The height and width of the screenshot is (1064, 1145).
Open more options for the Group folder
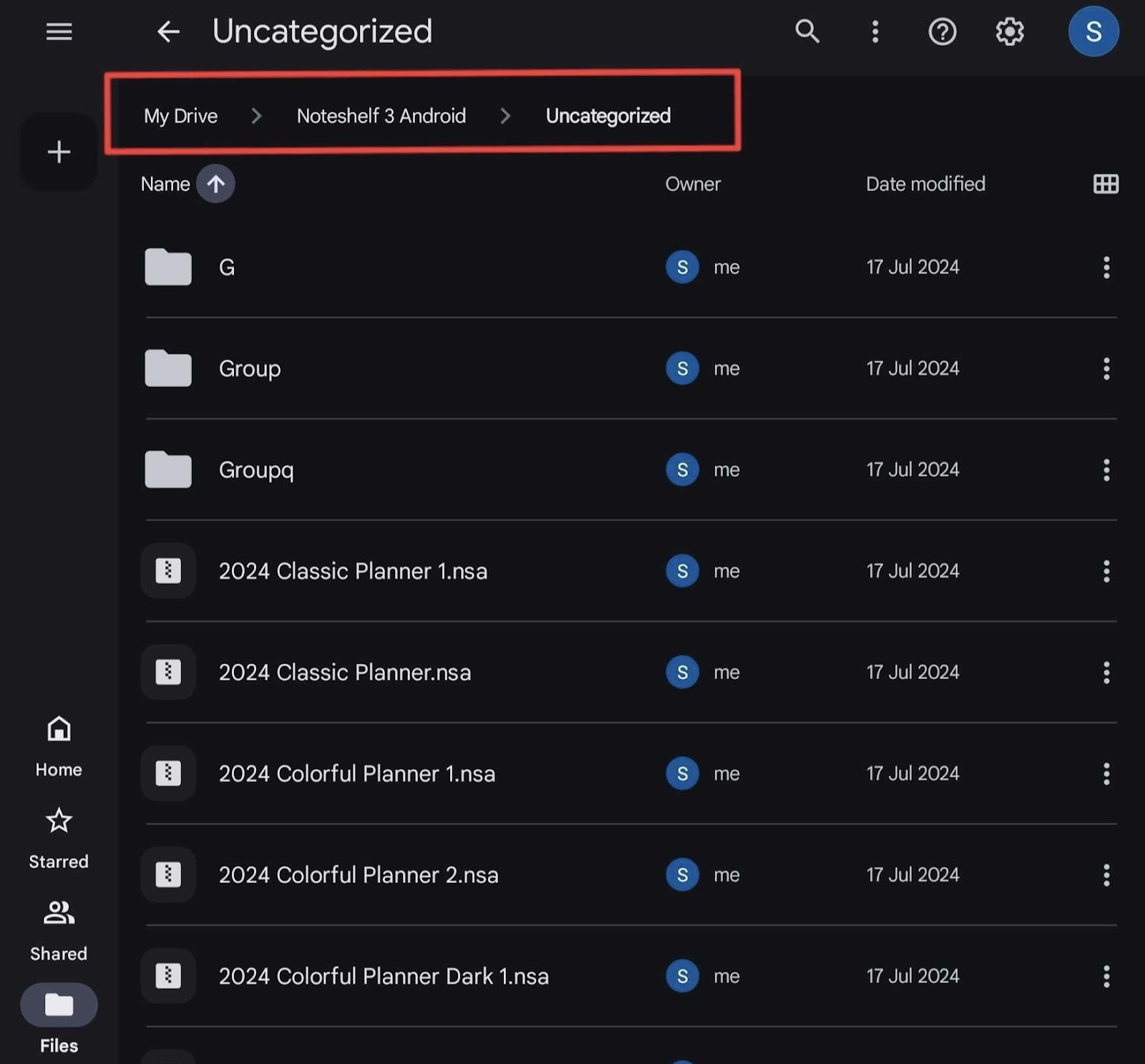[1106, 369]
